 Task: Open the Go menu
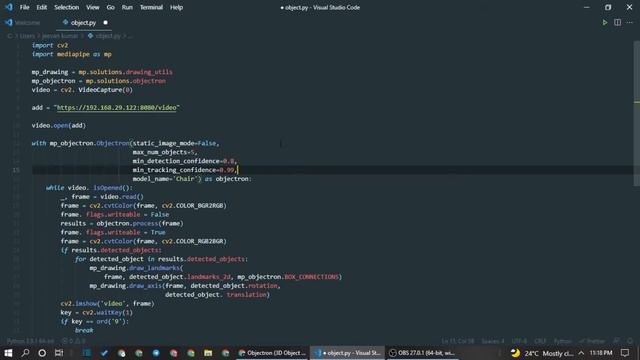(111, 7)
